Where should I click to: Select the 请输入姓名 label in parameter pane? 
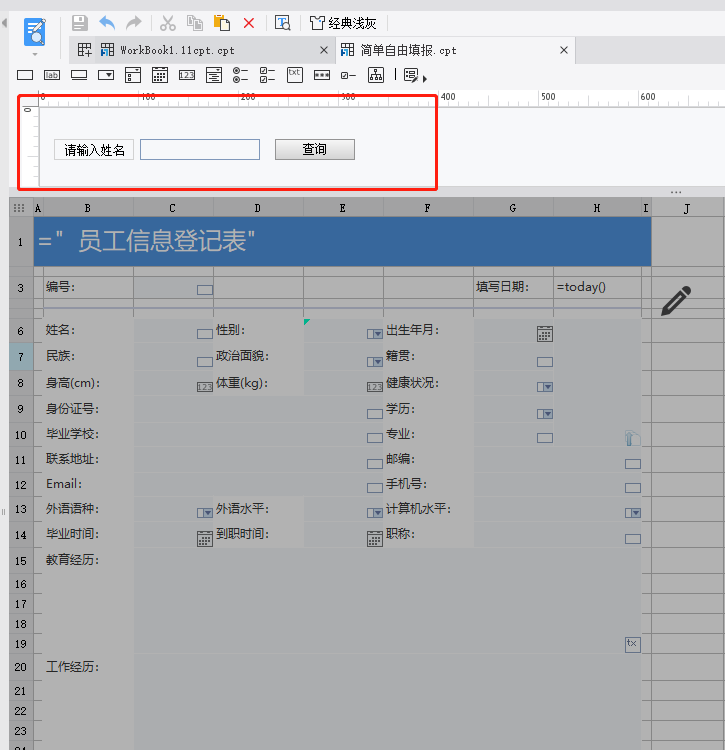coord(94,150)
